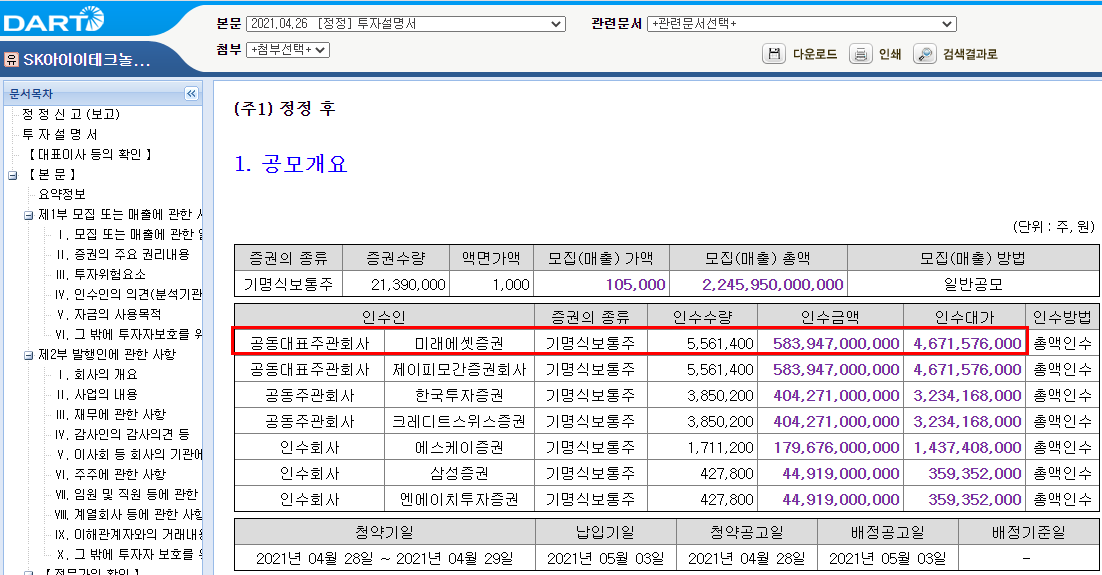Screen dimensions: 1102x575
Task: Open V. 이사회 등 회사의 기관 section
Action: pyautogui.click(x=129, y=454)
